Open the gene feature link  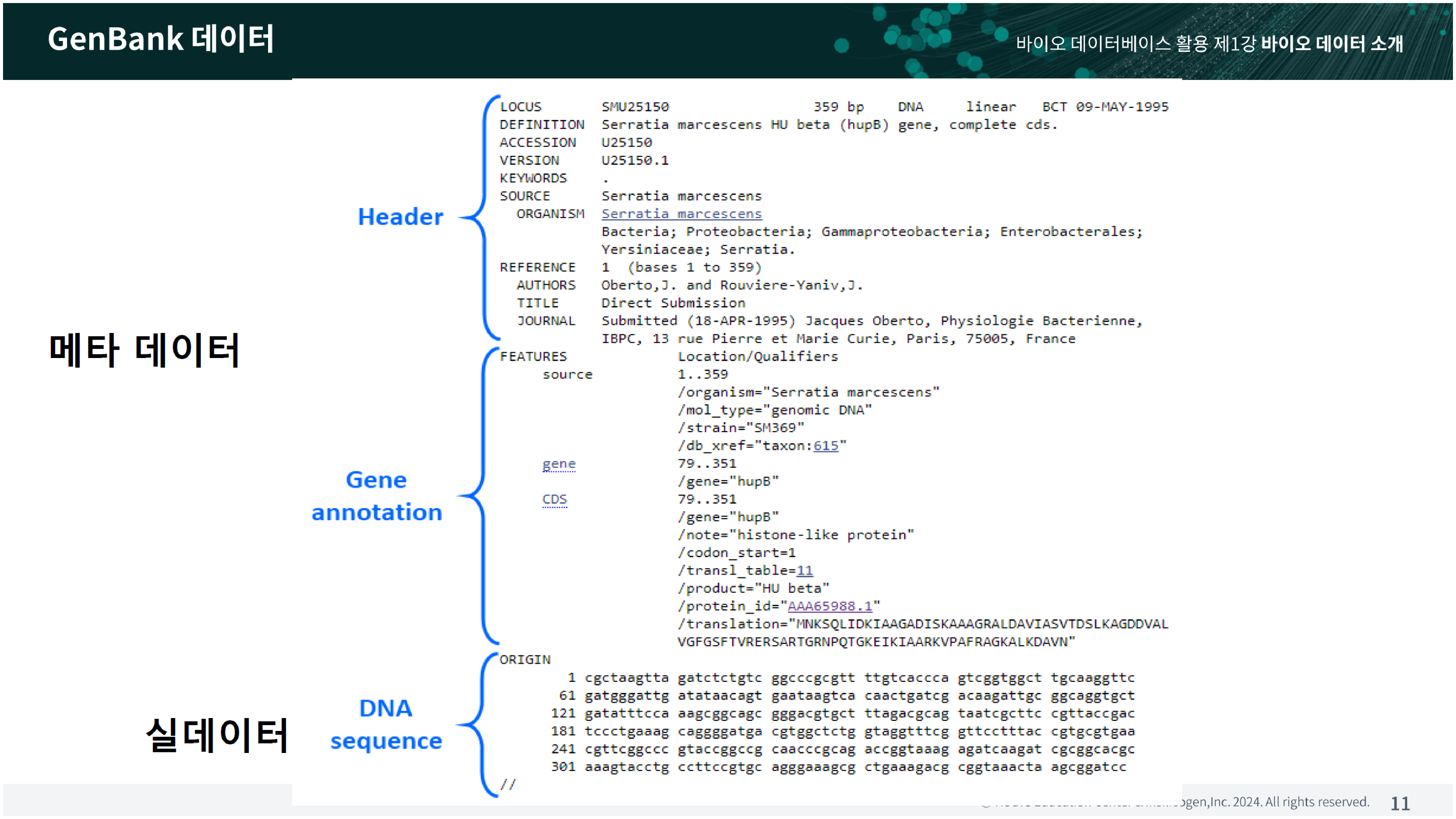click(x=558, y=464)
